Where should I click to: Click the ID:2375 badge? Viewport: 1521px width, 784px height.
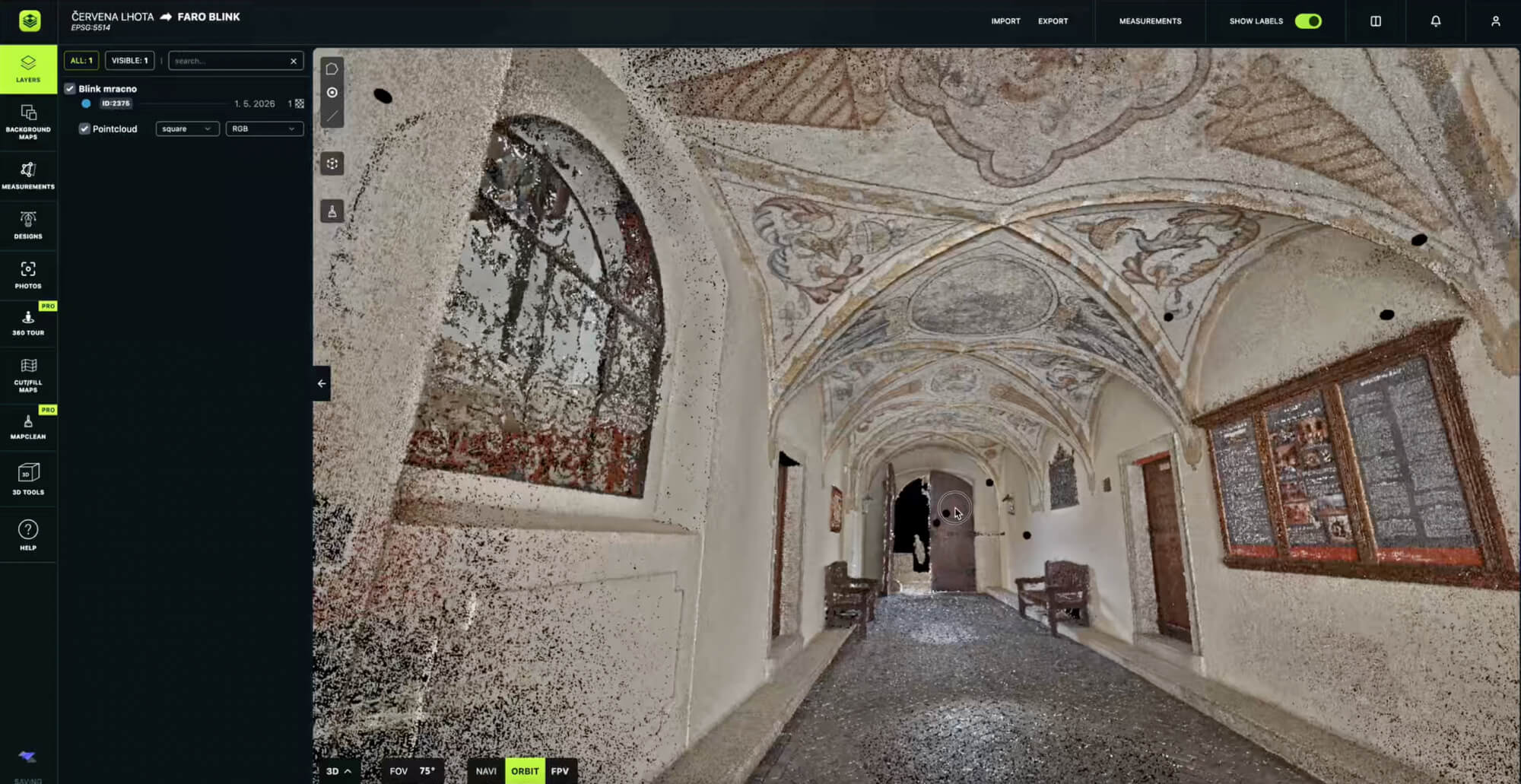coord(116,103)
